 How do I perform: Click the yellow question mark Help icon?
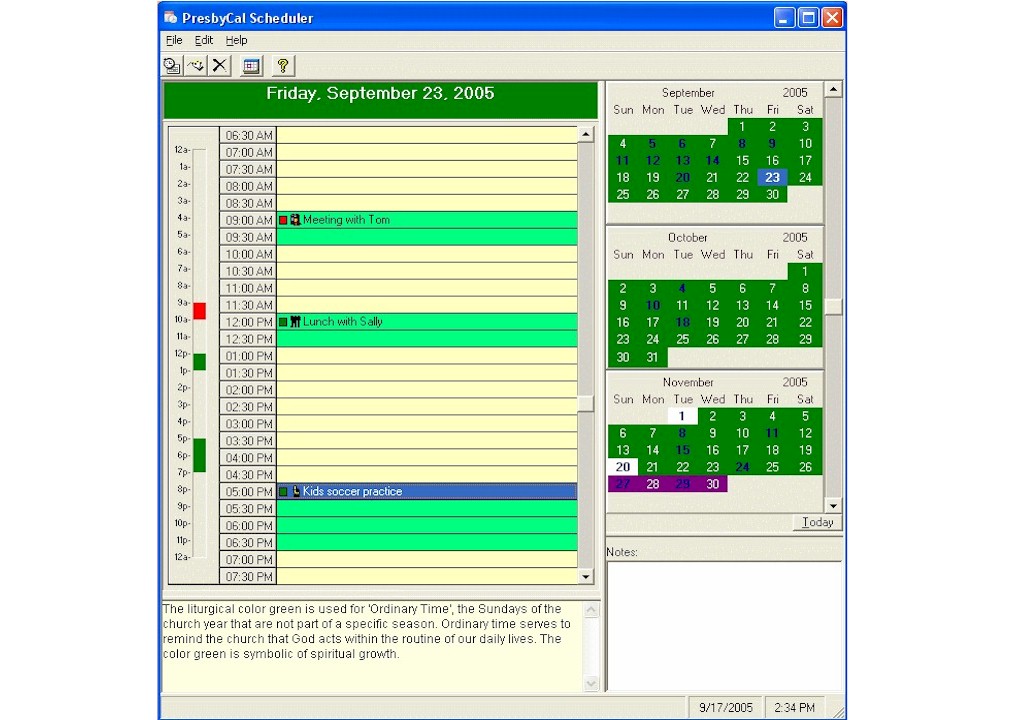(x=283, y=66)
